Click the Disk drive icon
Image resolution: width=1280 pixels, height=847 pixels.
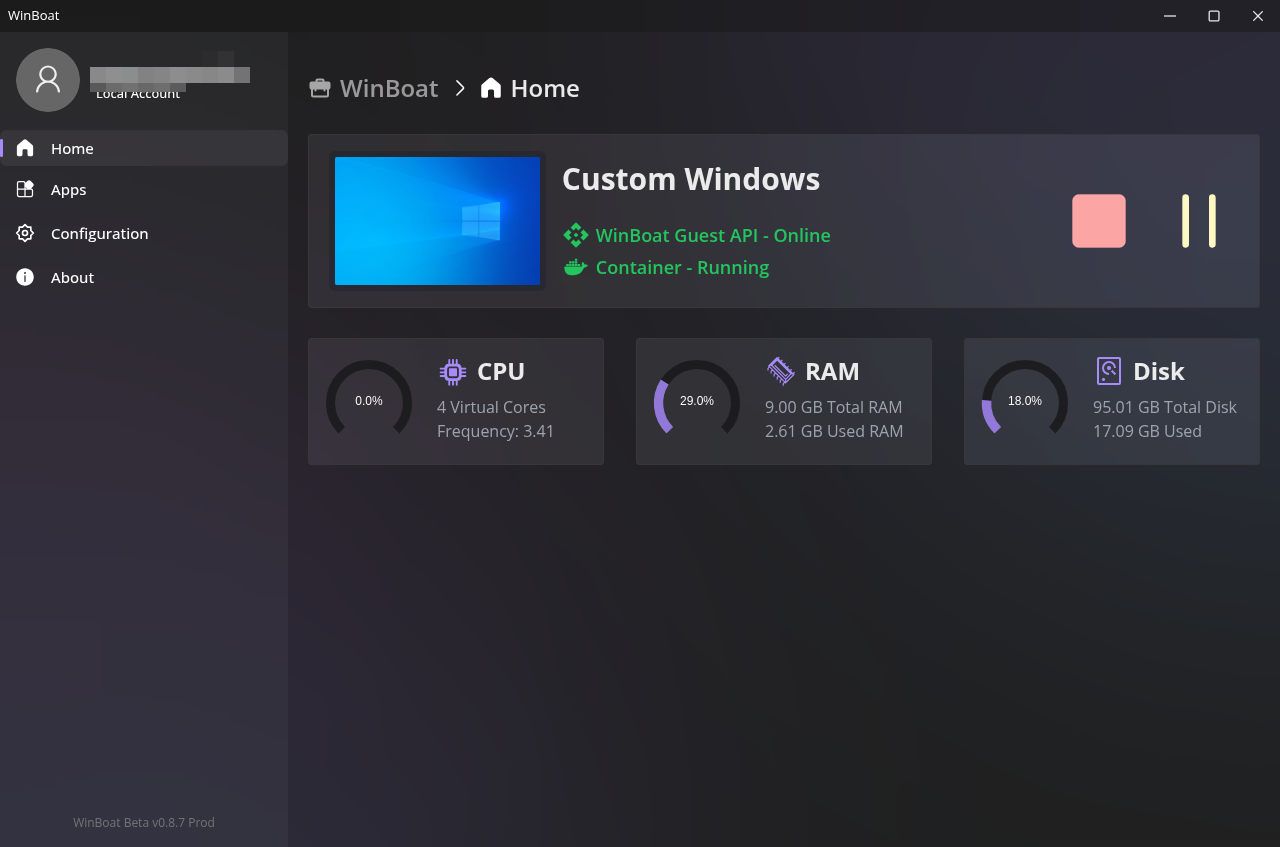tap(1108, 371)
